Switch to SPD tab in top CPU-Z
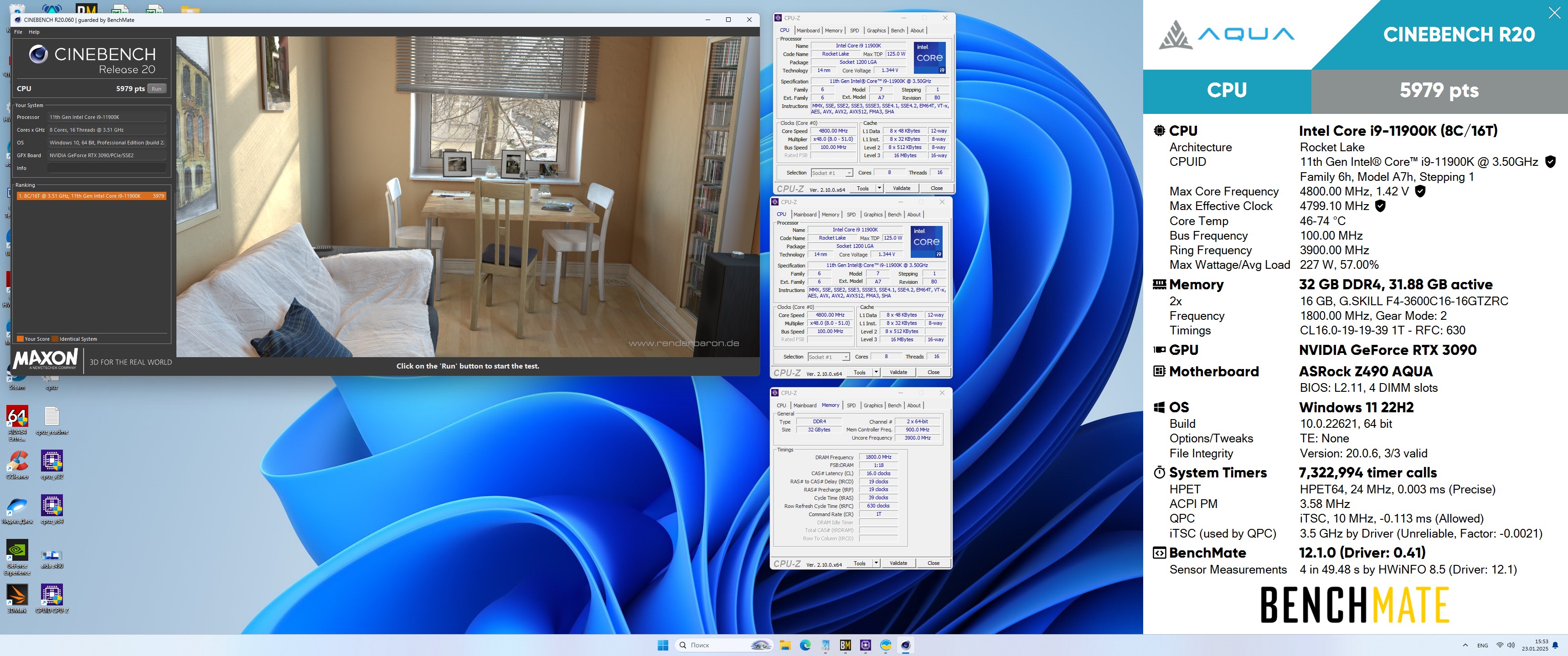 pyautogui.click(x=854, y=31)
